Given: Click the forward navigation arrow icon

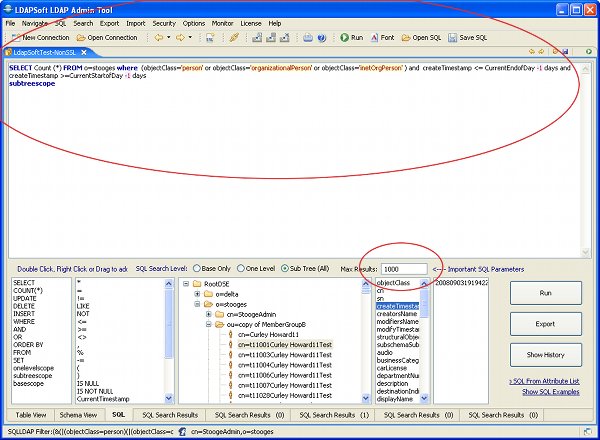Looking at the screenshot, I should pos(182,37).
